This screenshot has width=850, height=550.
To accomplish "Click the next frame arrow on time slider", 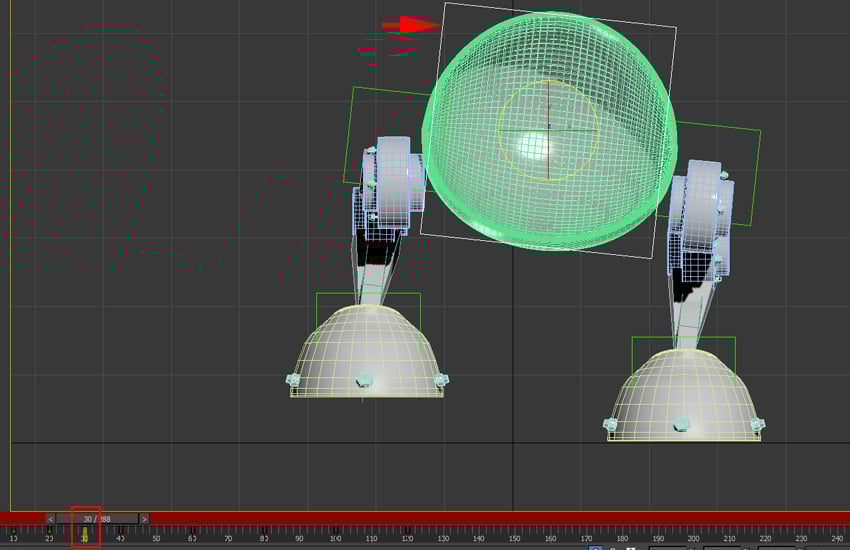I will pos(144,519).
